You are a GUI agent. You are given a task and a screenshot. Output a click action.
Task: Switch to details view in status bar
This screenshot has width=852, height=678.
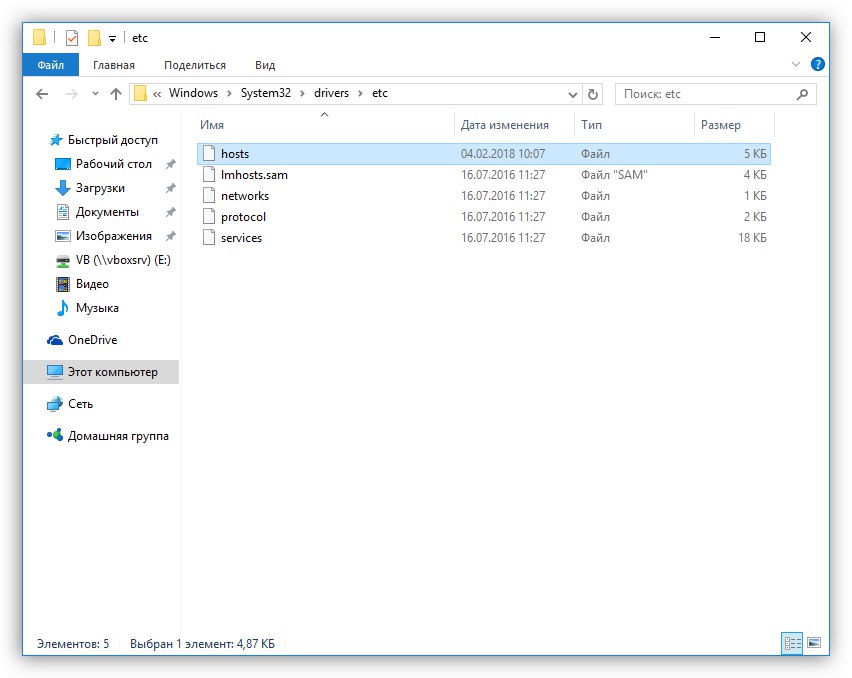(792, 643)
